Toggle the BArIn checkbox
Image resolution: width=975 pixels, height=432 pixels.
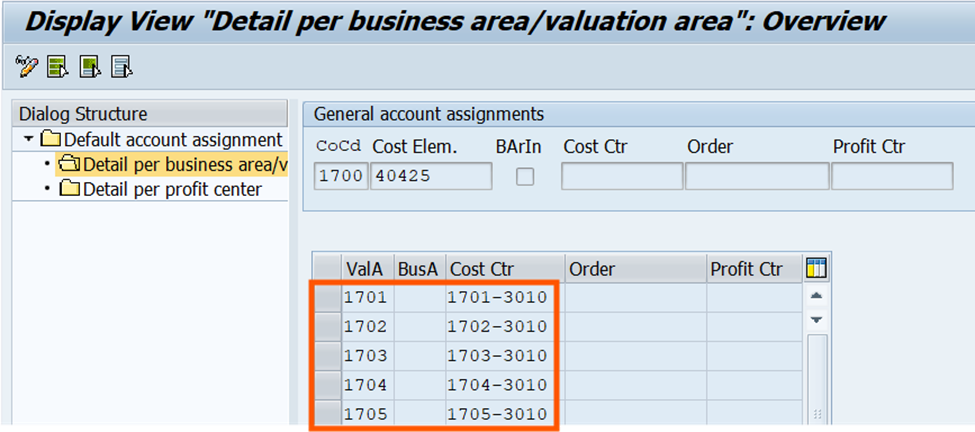[525, 177]
